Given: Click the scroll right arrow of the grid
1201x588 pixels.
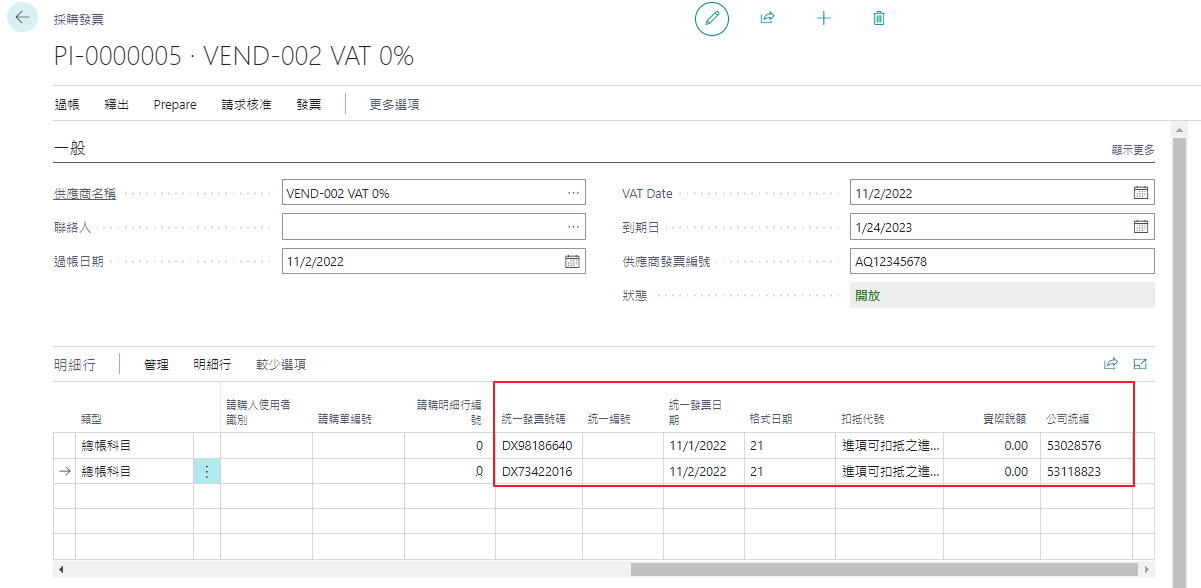Looking at the screenshot, I should 1148,570.
